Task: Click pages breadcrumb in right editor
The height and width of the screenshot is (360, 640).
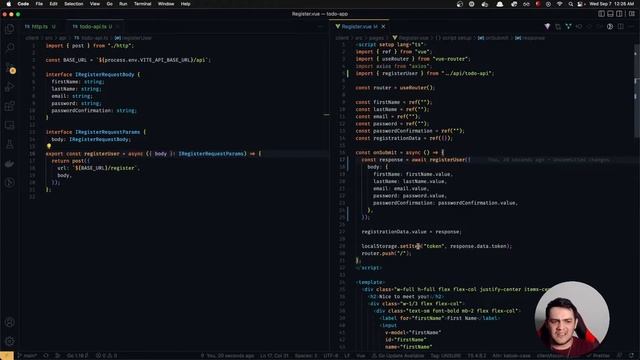Action: pyautogui.click(x=376, y=38)
